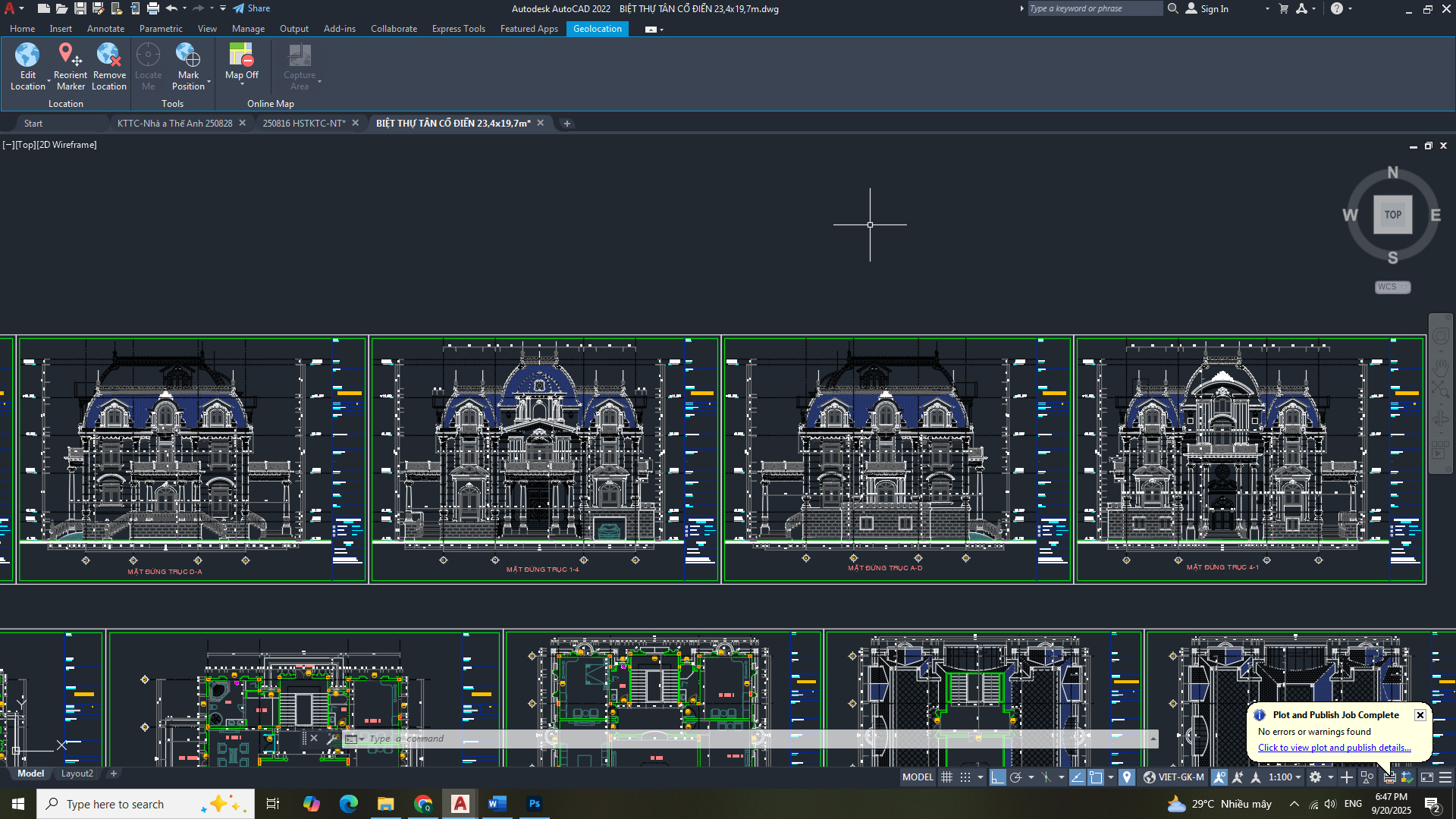Toggle drawing grid display in status bar
The height and width of the screenshot is (819, 1456).
pos(946,777)
